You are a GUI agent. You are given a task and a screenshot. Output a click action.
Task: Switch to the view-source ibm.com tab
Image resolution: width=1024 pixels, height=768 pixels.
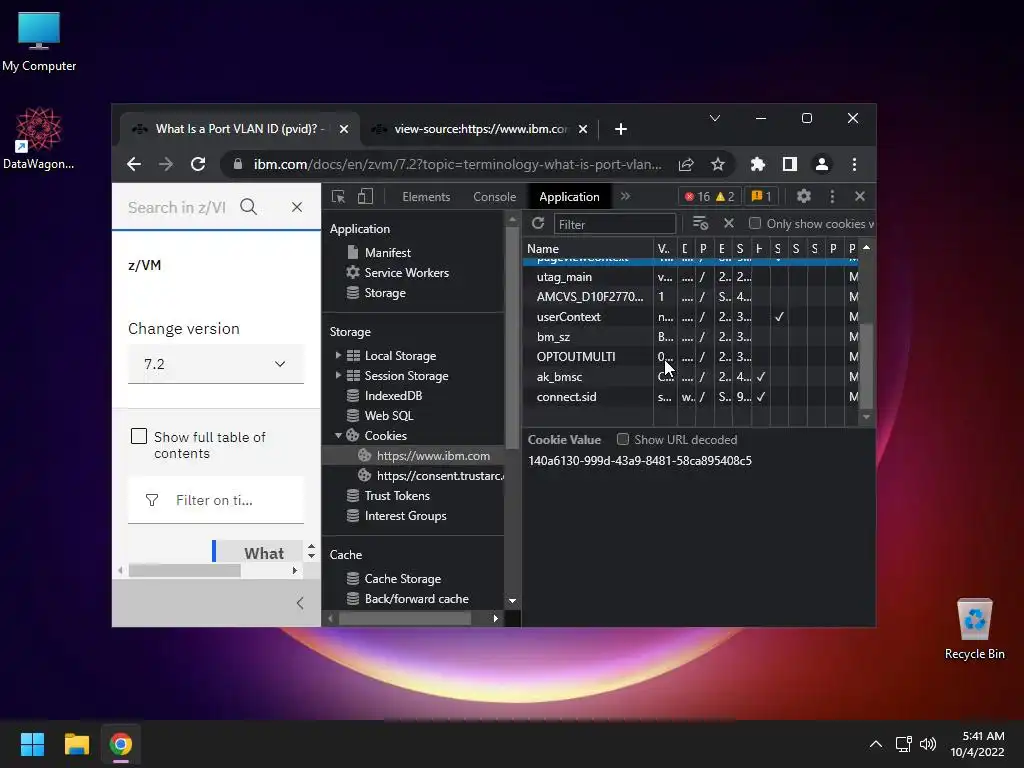coord(481,129)
